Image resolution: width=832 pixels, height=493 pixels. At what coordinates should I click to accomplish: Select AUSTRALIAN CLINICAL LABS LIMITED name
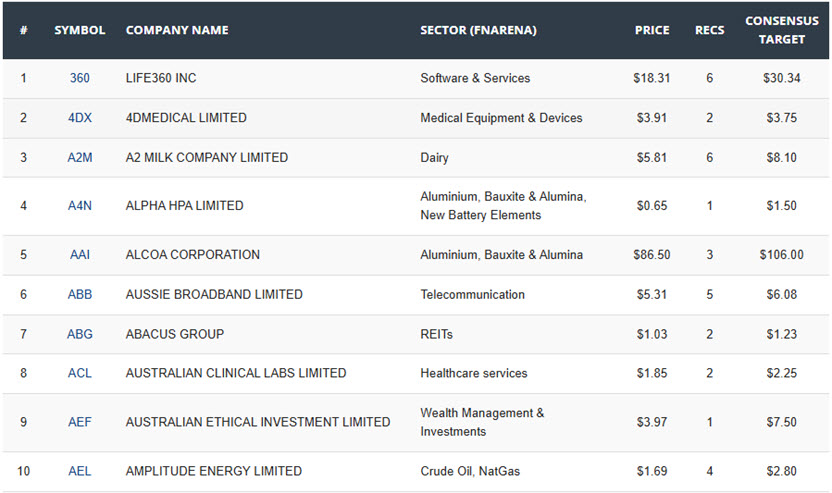[x=236, y=373]
